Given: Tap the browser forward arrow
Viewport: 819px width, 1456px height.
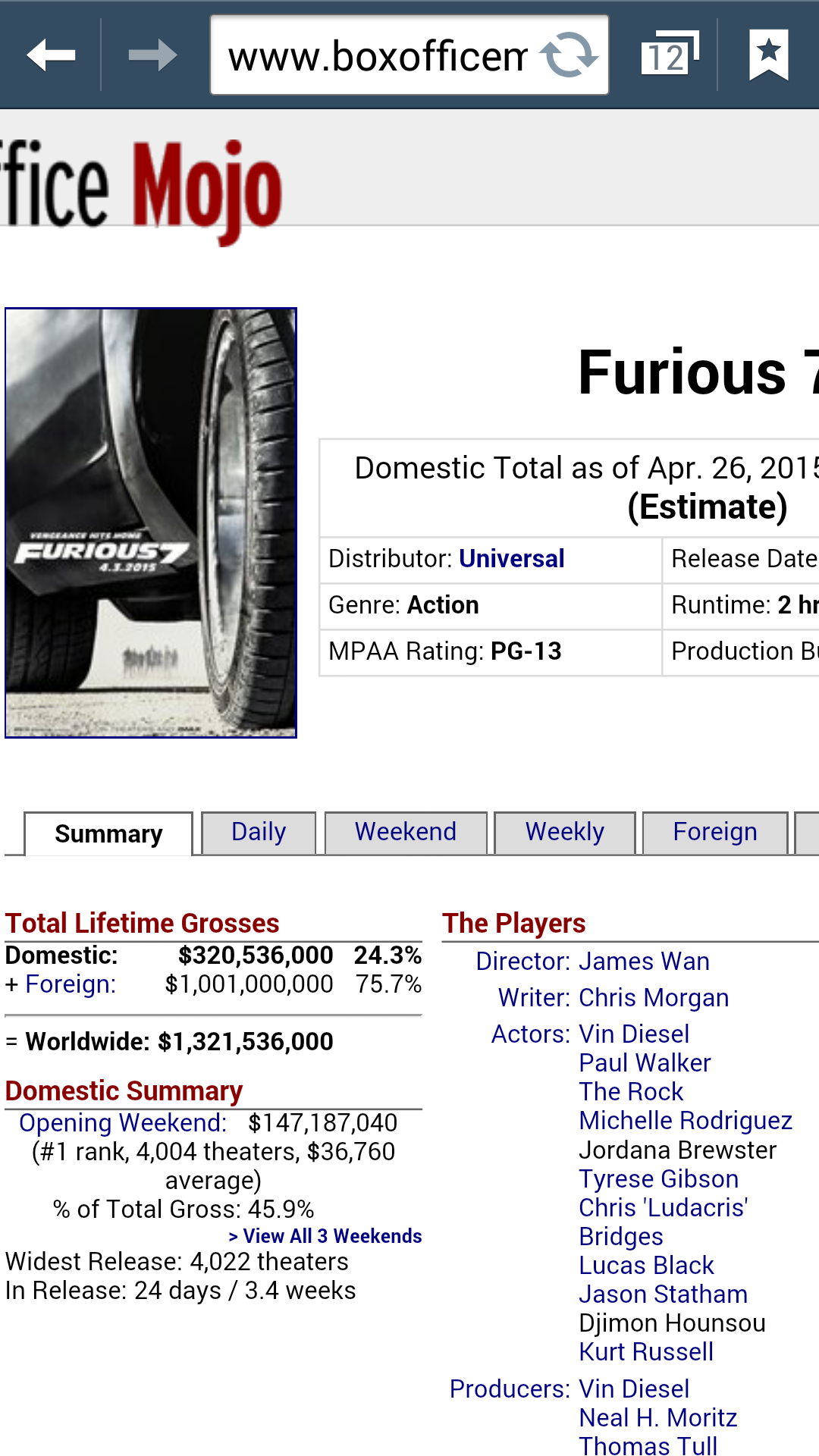Looking at the screenshot, I should [x=152, y=55].
